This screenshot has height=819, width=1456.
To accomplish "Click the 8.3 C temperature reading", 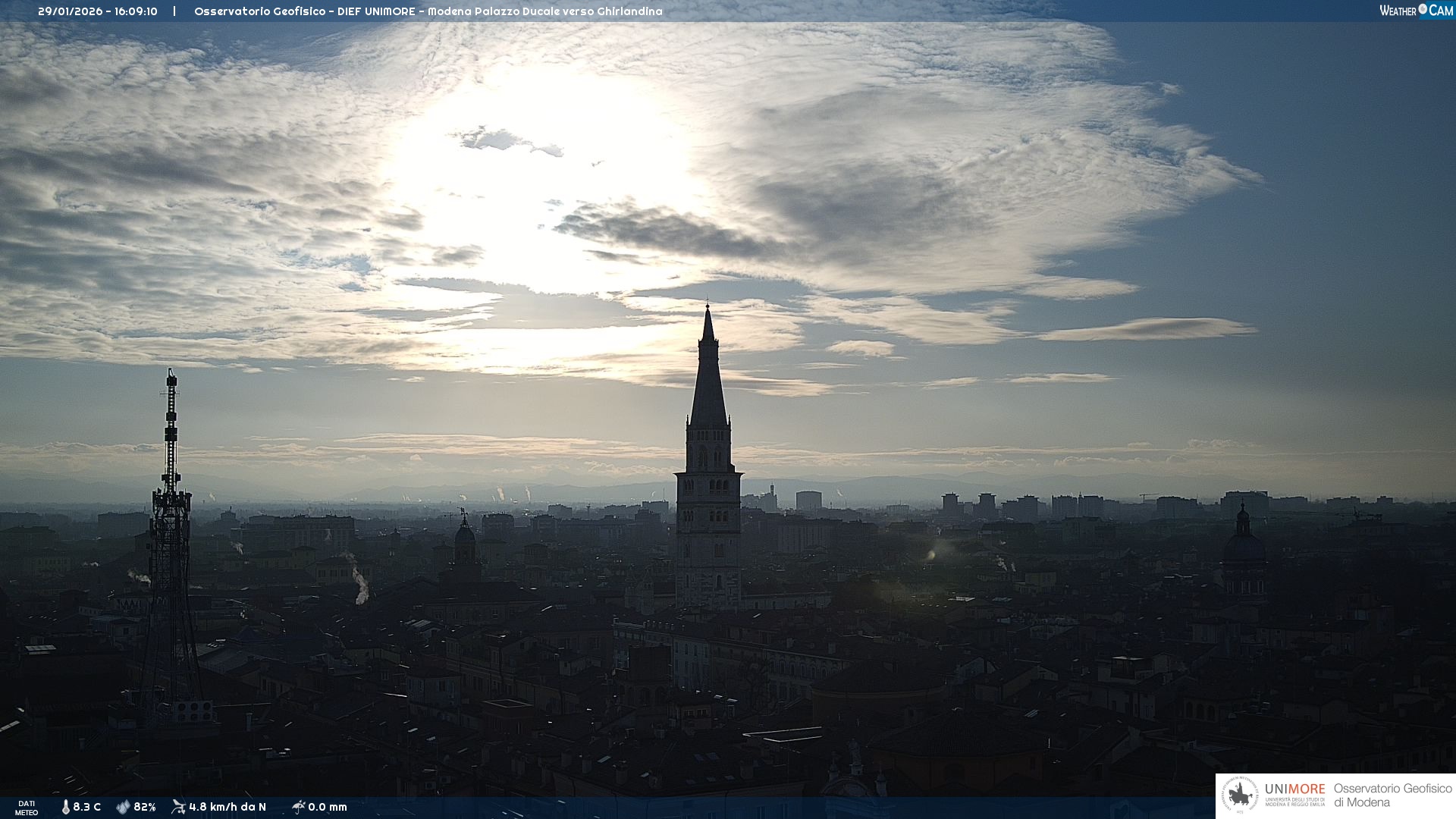I will [86, 807].
